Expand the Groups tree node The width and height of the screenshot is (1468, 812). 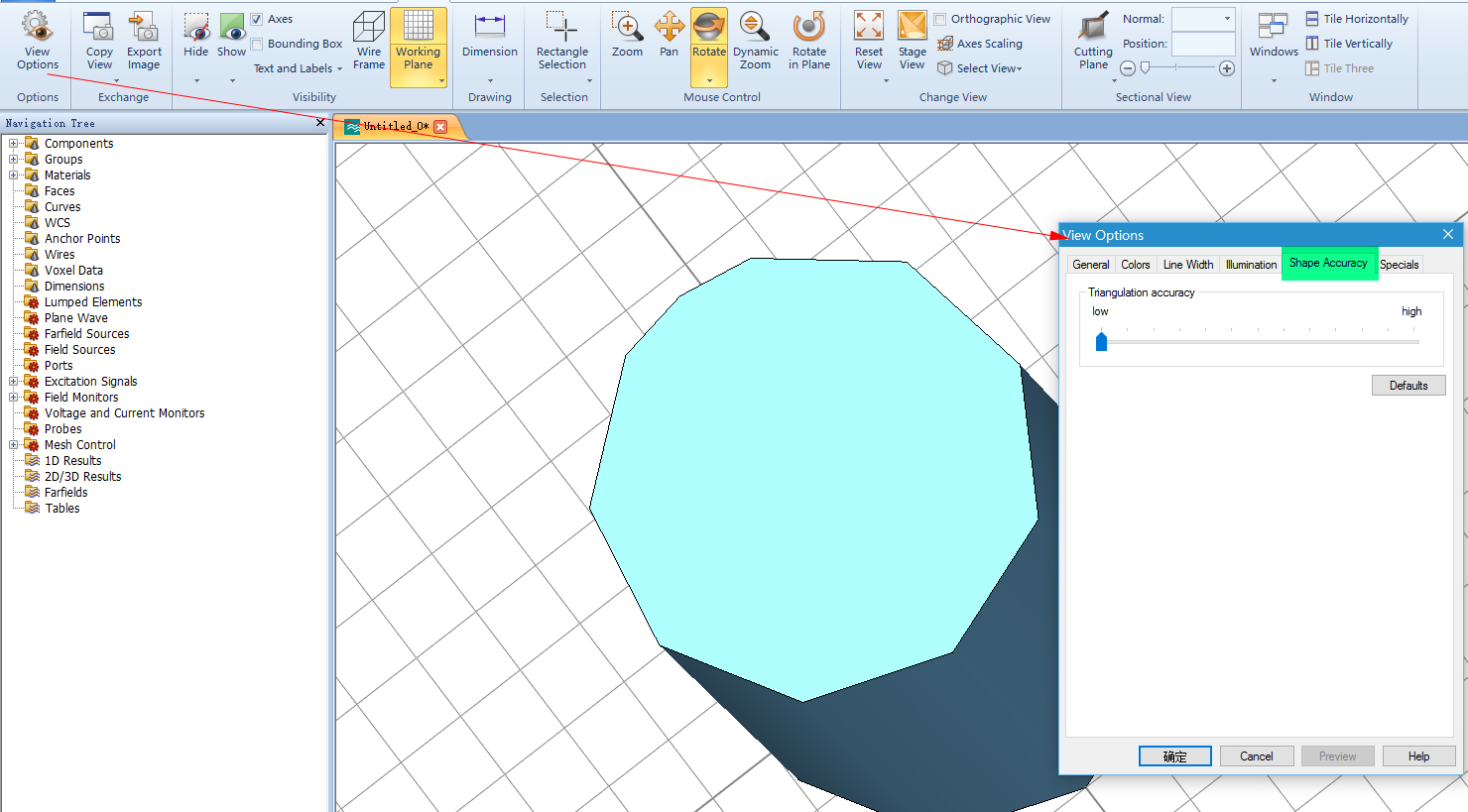tap(14, 160)
